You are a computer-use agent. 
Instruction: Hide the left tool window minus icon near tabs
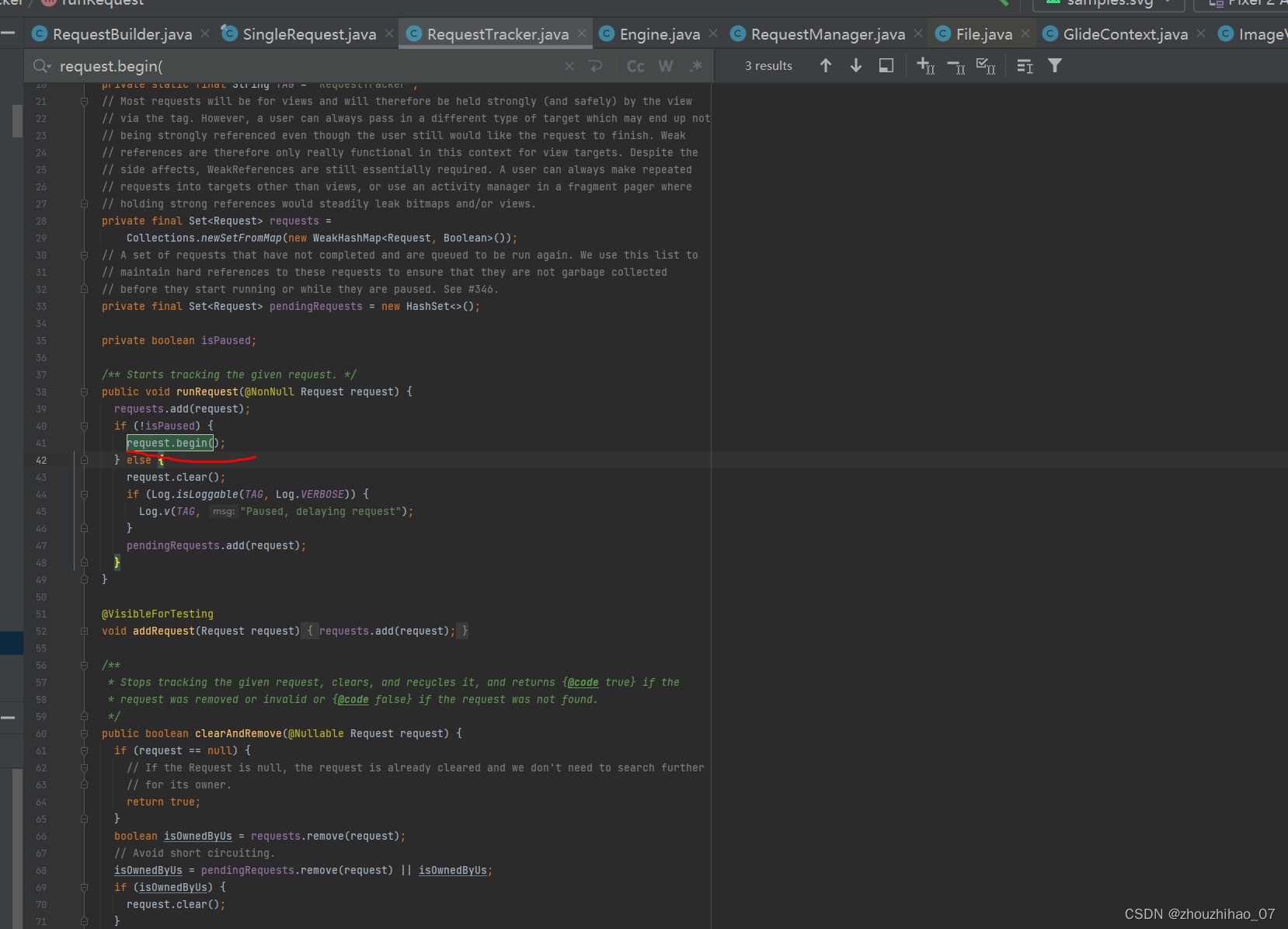[x=8, y=33]
